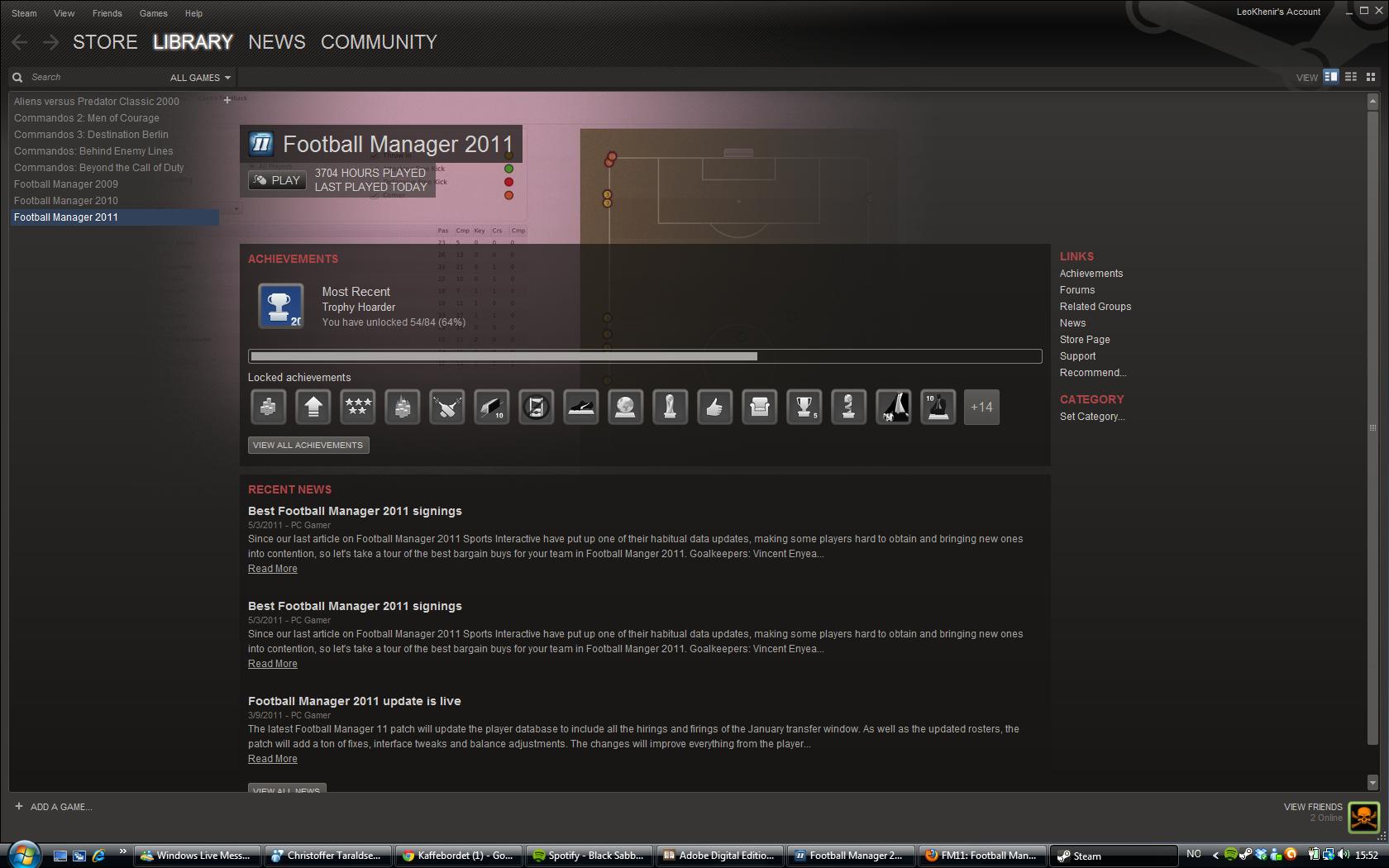Click VIEW FRIENDS at bottom right

[x=1313, y=807]
